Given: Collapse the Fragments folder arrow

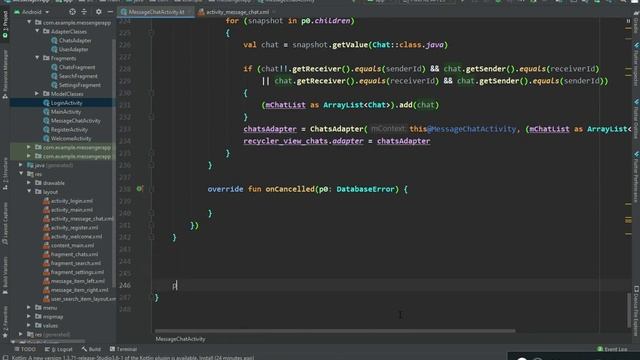Looking at the screenshot, I should coord(37,58).
